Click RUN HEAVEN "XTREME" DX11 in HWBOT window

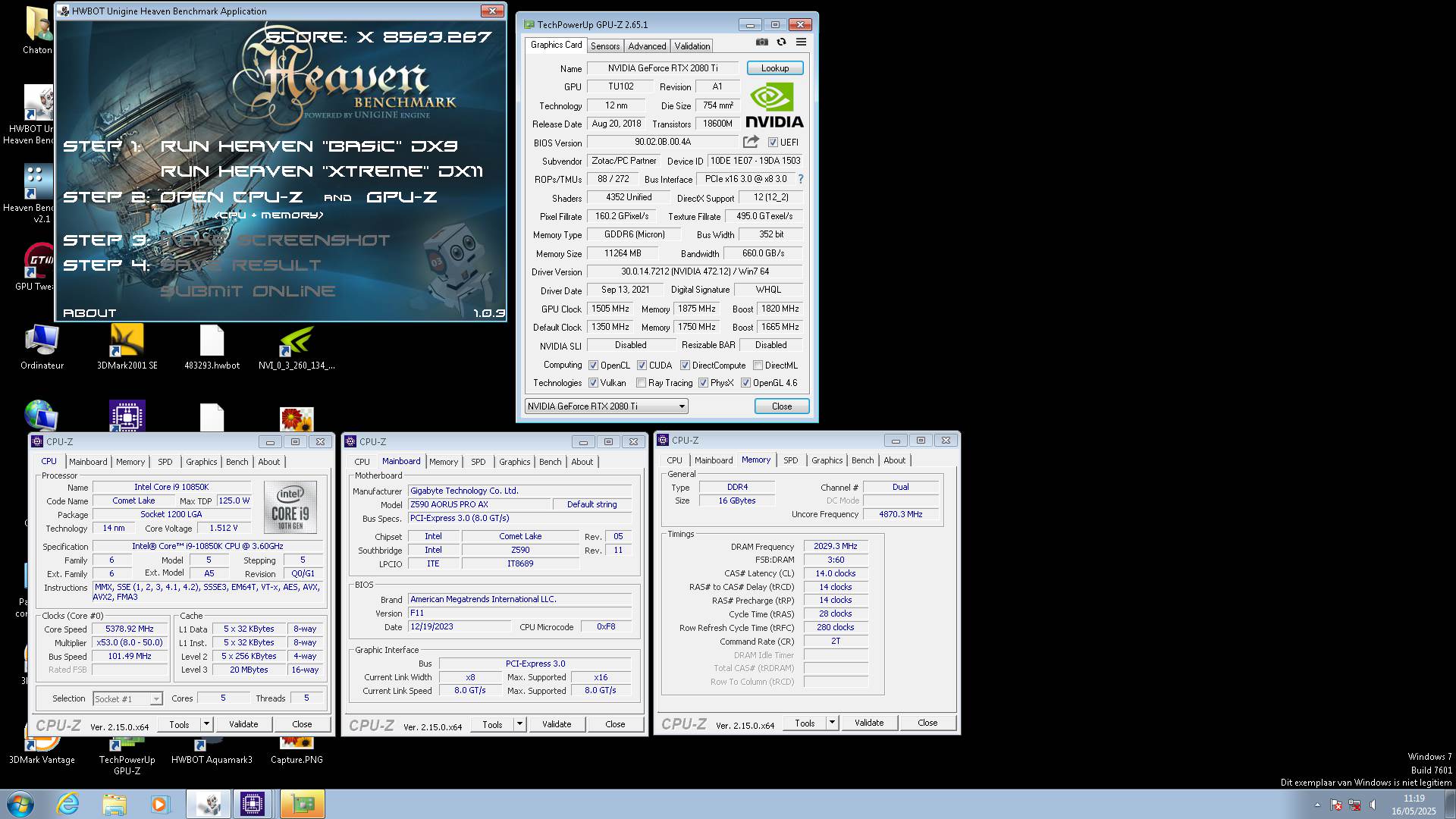tap(322, 171)
